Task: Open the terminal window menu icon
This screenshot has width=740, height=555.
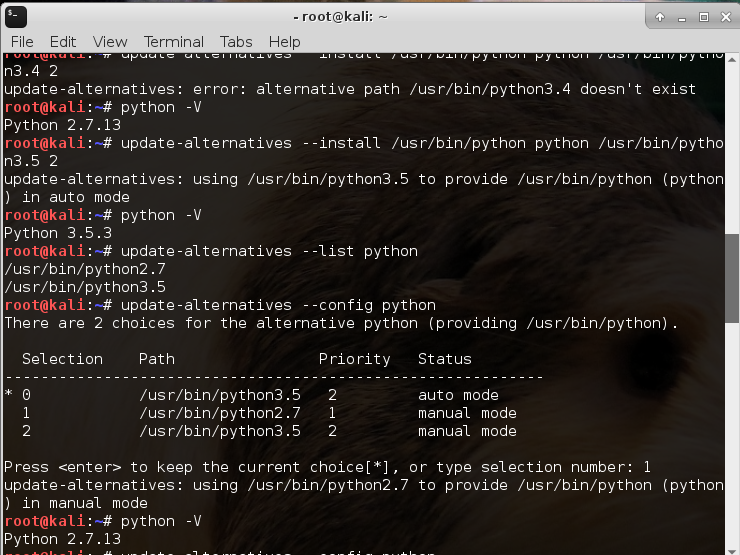Action: pos(15,16)
